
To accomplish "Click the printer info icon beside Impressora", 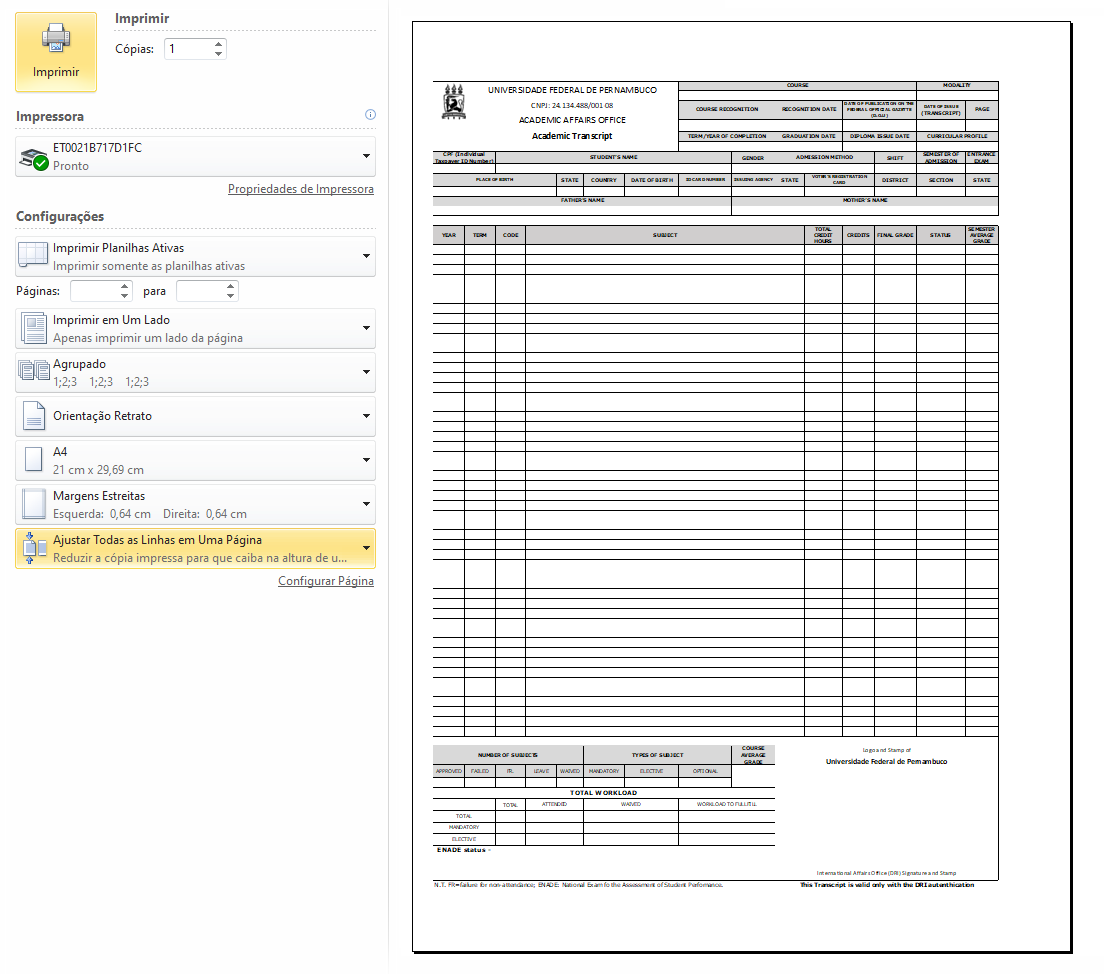I will click(x=370, y=115).
